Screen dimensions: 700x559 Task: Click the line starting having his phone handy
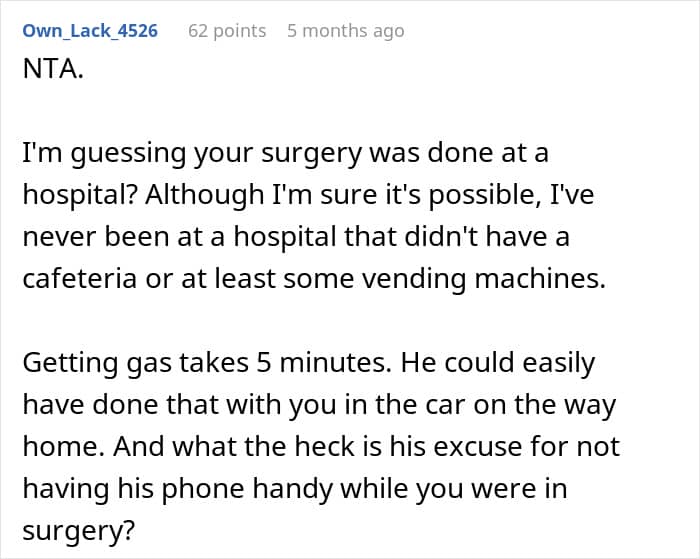pyautogui.click(x=295, y=490)
